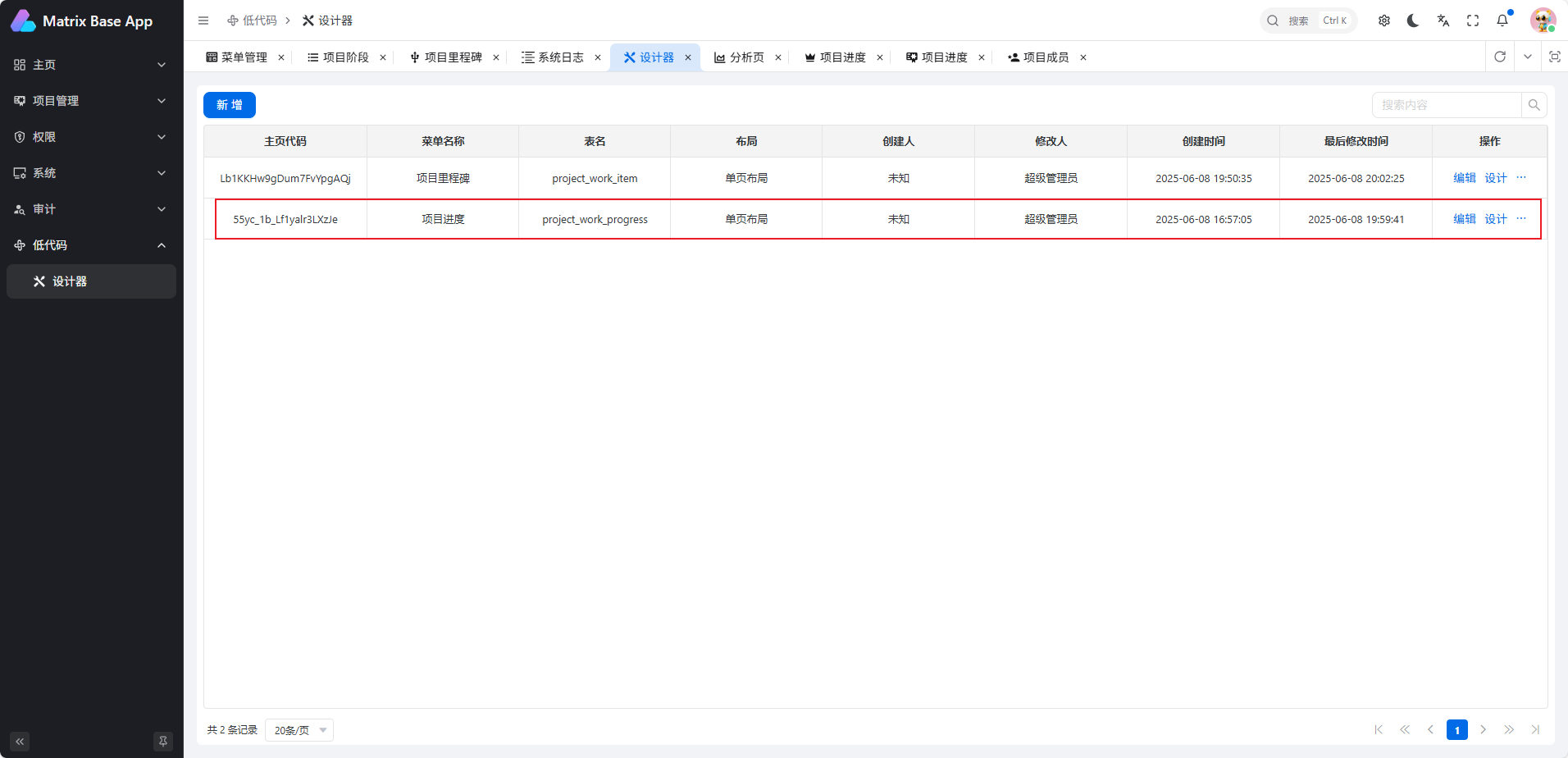Image resolution: width=1568 pixels, height=758 pixels.
Task: Click the language translation icon
Action: [x=1443, y=21]
